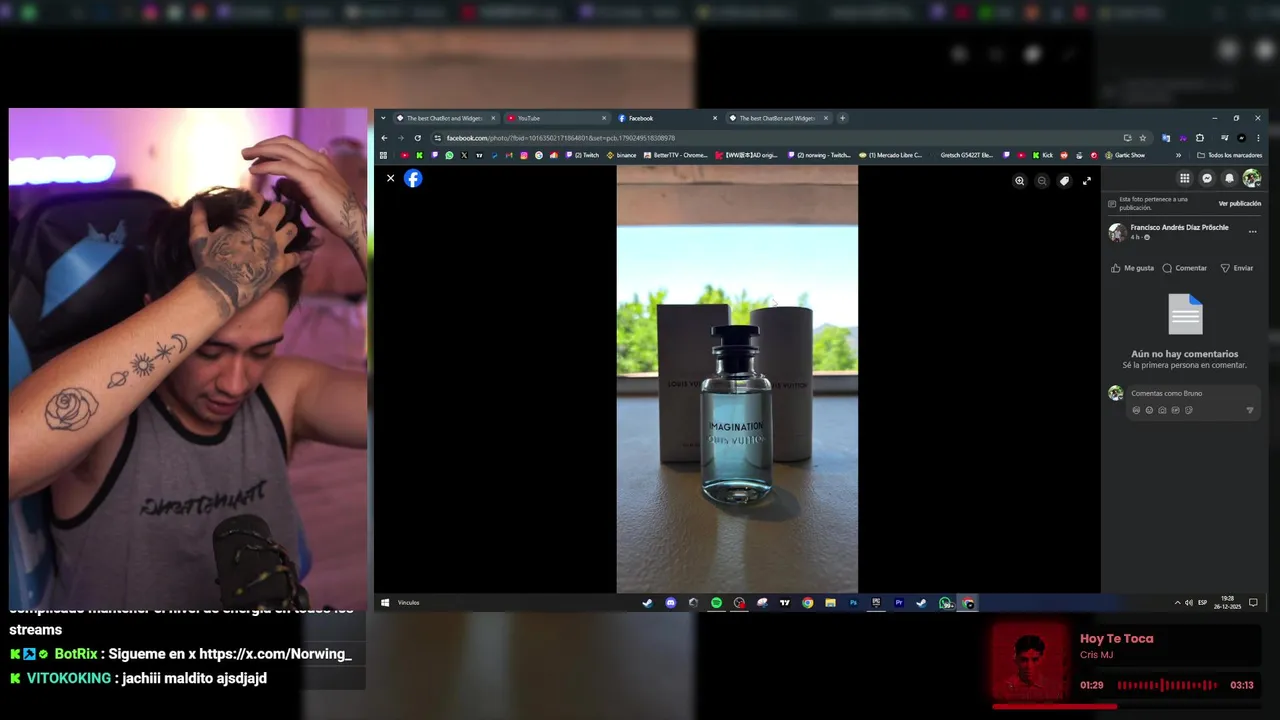Viewport: 1280px width, 720px height.
Task: Open Francisco Andrés Díaz Pröschle profile
Action: tap(1179, 227)
